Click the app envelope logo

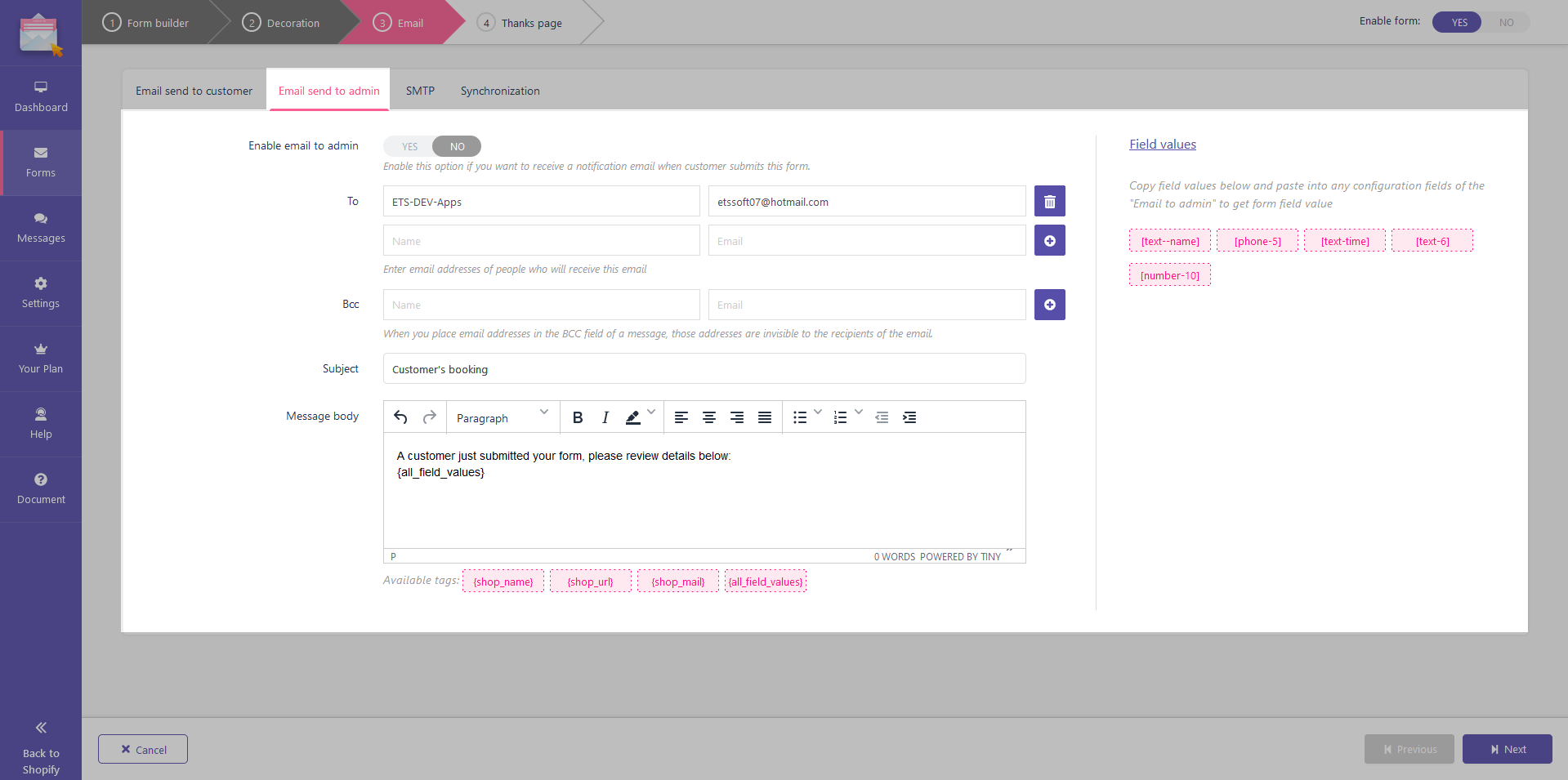point(41,34)
